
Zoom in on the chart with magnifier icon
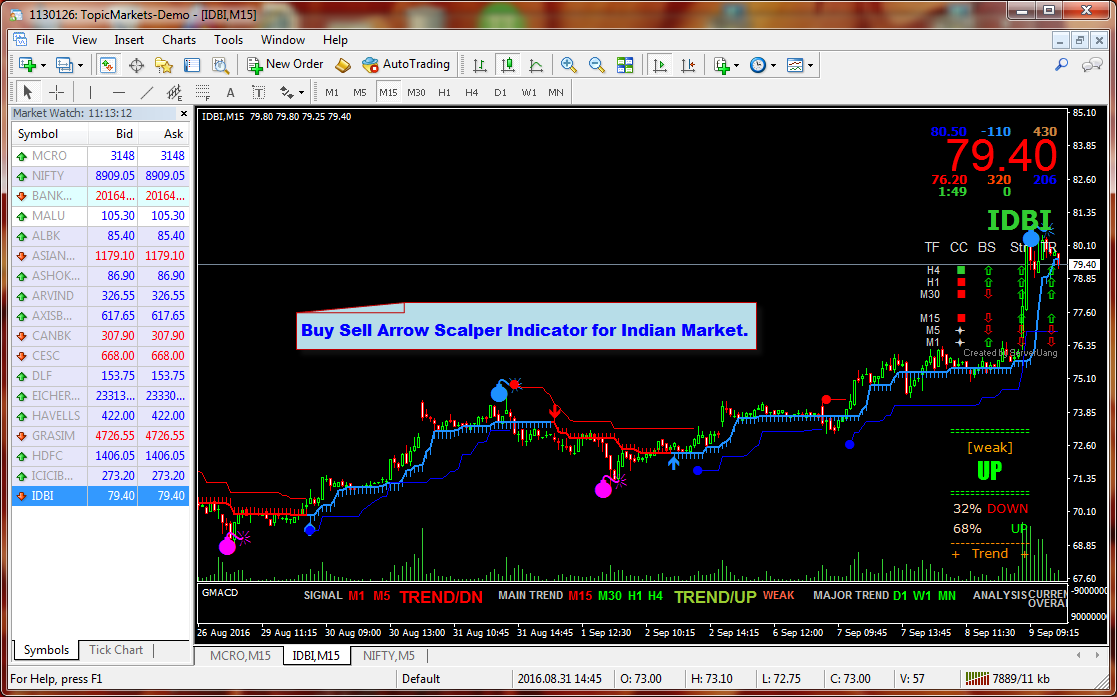click(567, 64)
